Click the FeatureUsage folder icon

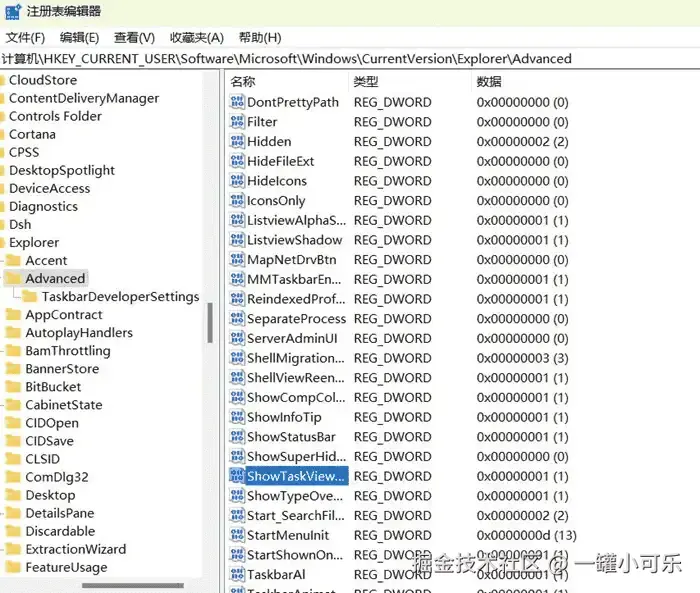(x=13, y=567)
